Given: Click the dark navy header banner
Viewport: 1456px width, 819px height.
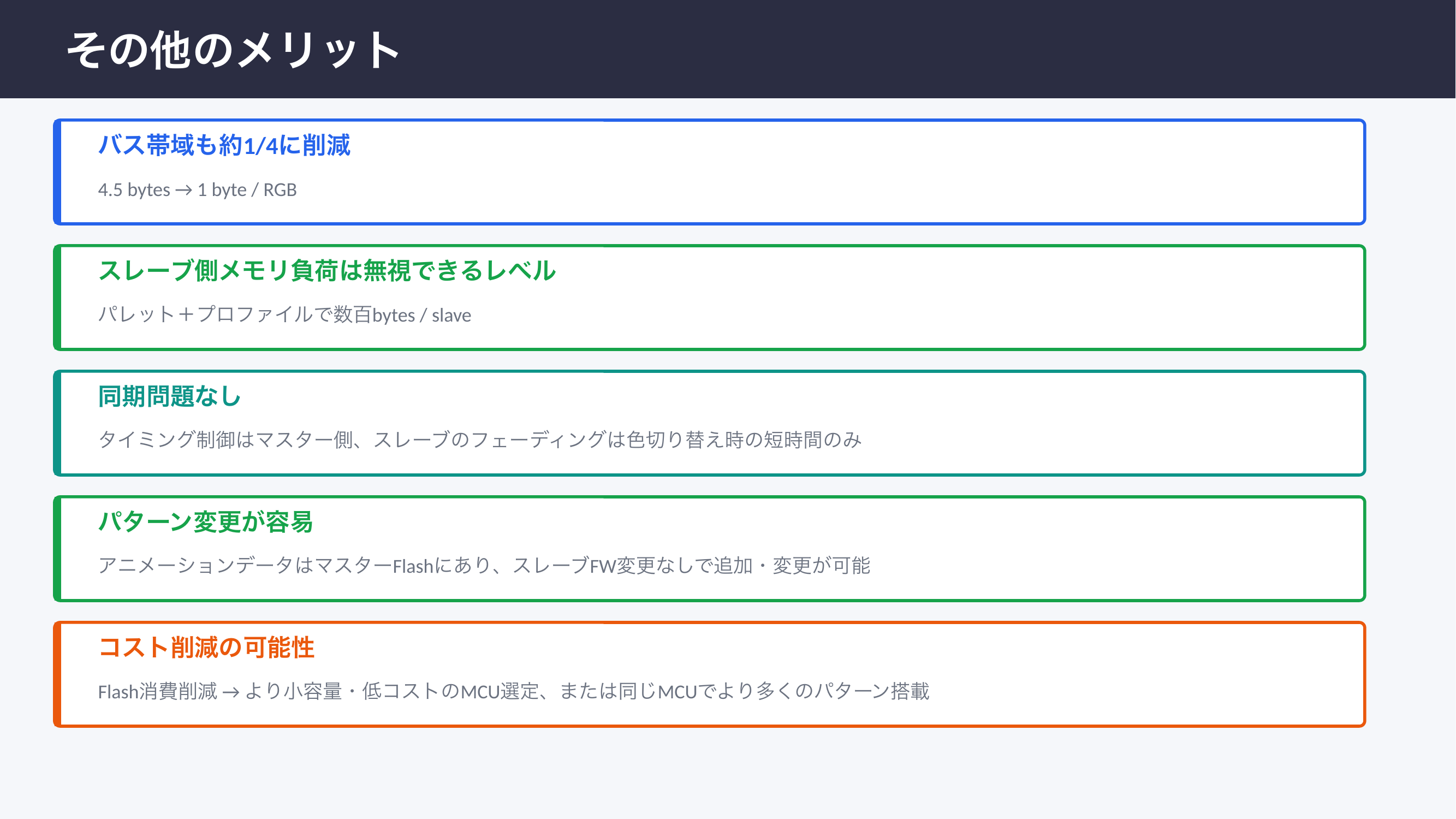Looking at the screenshot, I should [x=905, y=49].
